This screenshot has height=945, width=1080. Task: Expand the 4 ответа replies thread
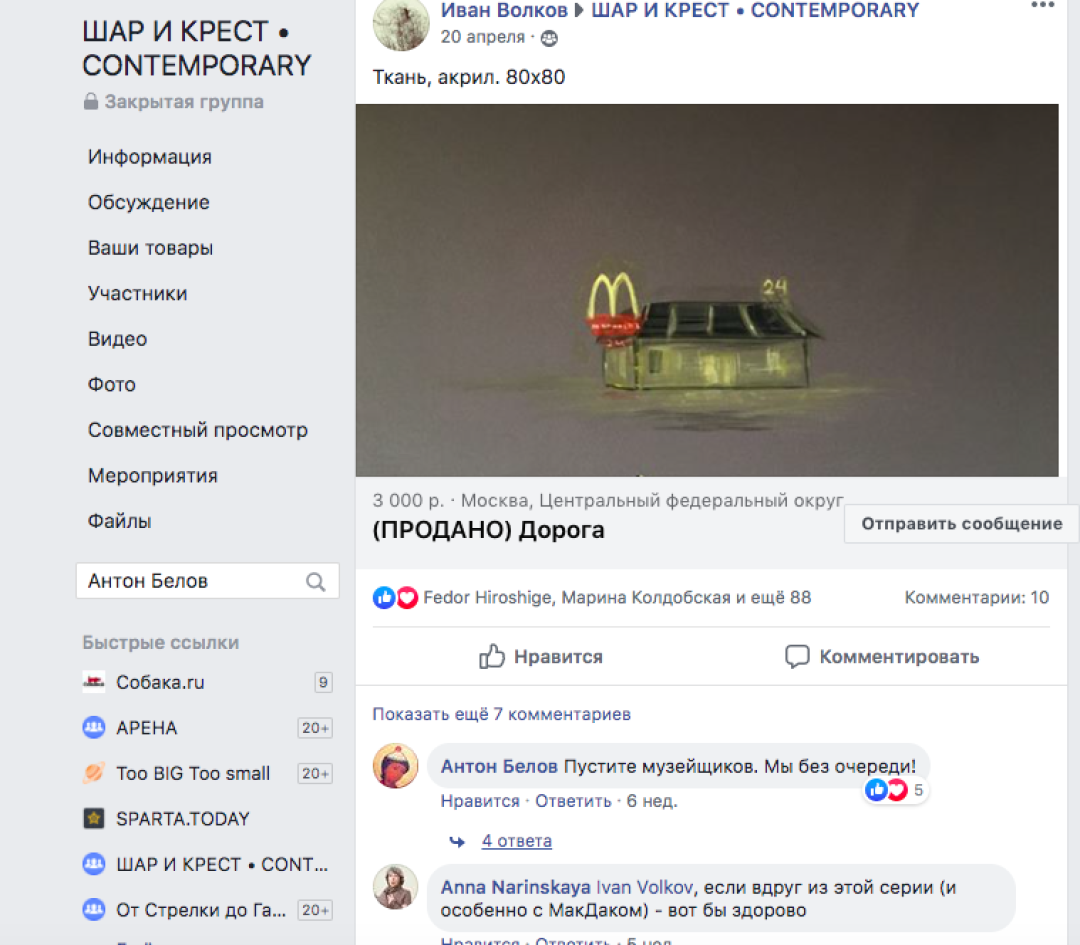[x=517, y=841]
